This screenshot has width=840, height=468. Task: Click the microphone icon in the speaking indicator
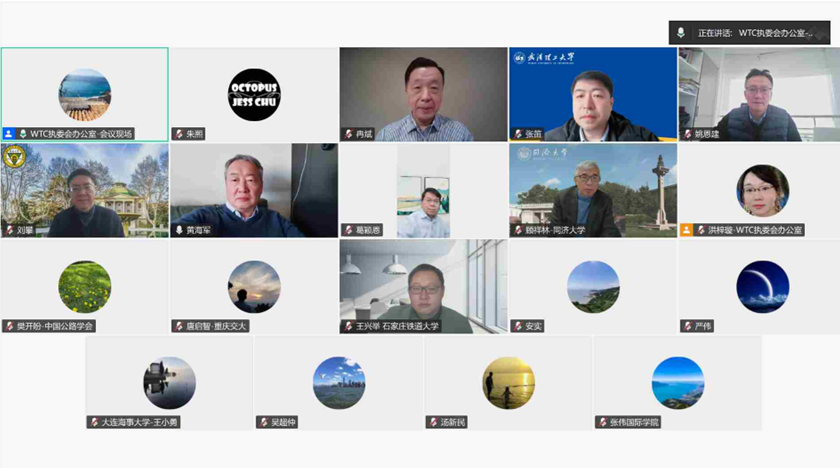(681, 33)
